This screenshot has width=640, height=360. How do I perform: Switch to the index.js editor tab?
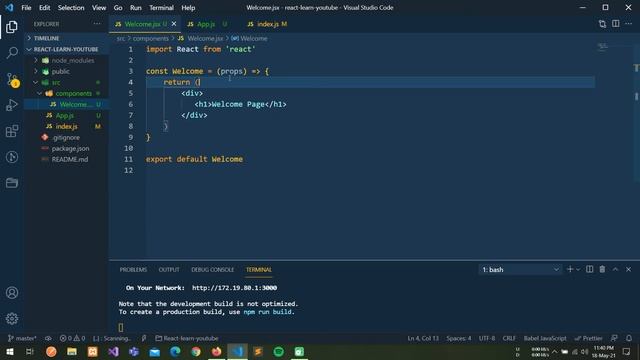click(267, 24)
